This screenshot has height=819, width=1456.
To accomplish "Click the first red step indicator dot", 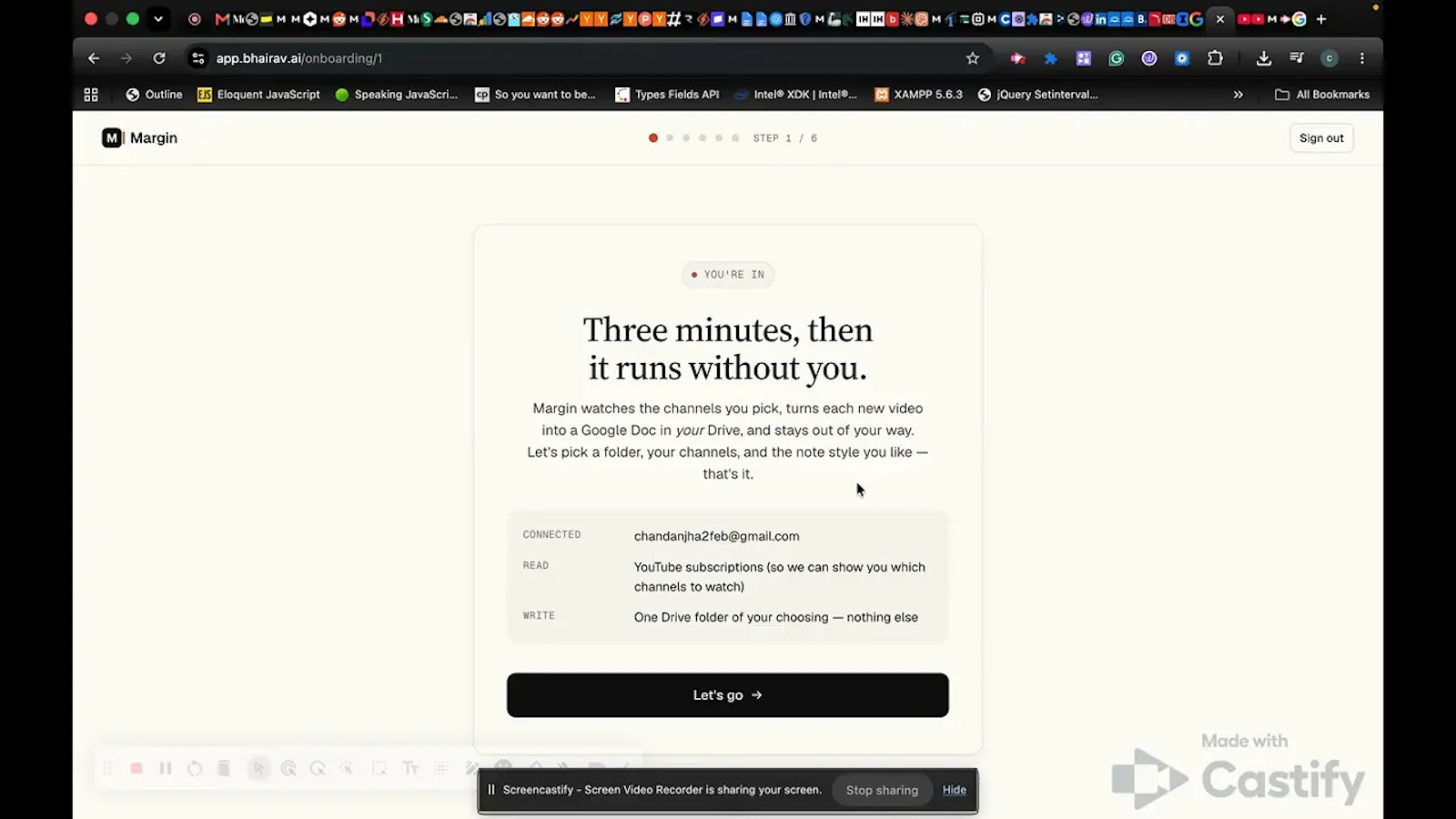I will [653, 138].
